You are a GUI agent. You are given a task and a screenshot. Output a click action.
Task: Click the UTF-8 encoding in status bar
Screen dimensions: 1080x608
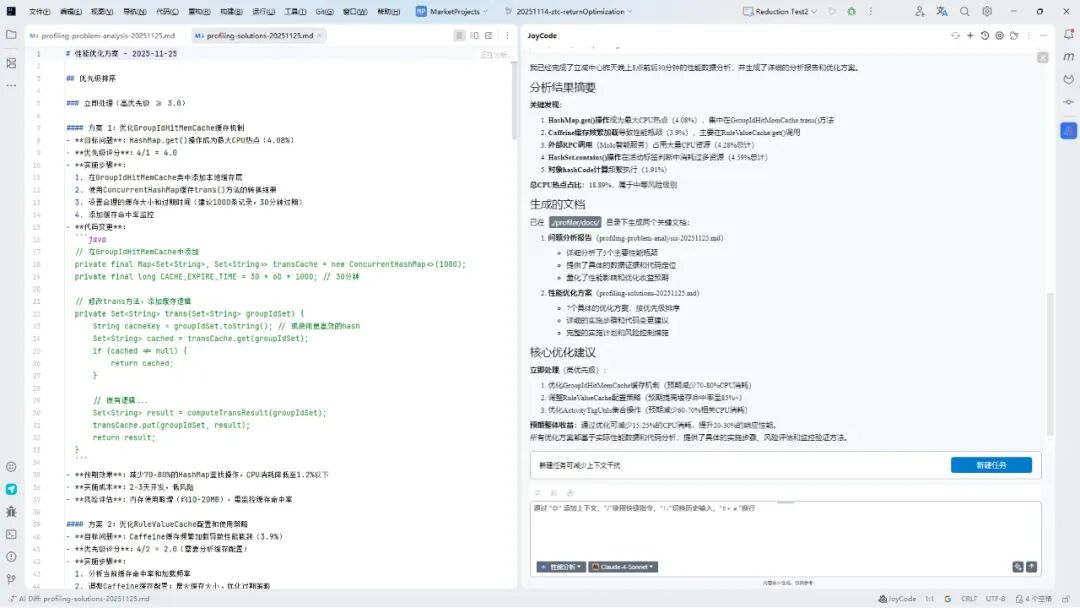pyautogui.click(x=995, y=599)
